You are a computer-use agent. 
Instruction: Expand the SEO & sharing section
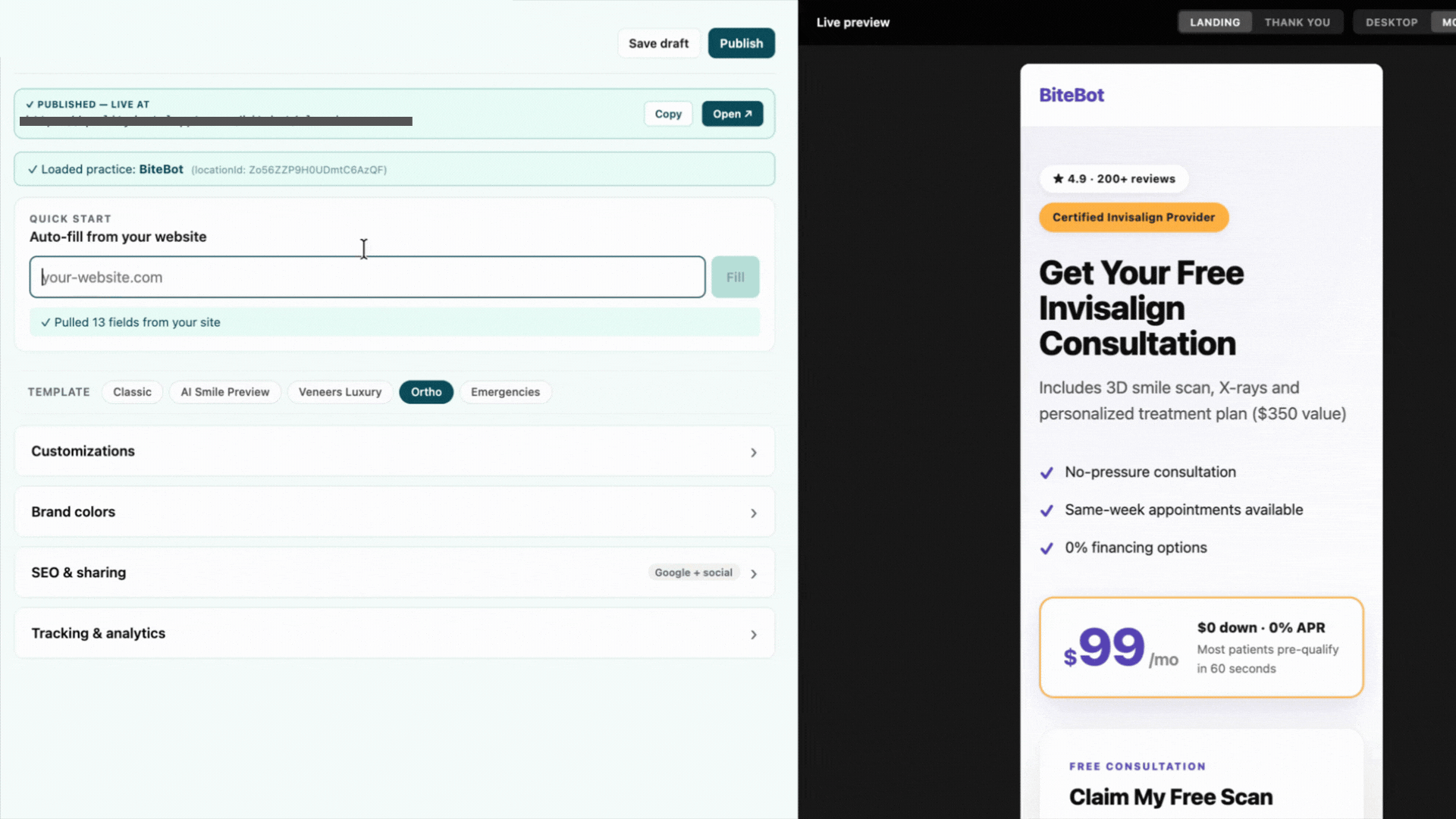click(394, 573)
